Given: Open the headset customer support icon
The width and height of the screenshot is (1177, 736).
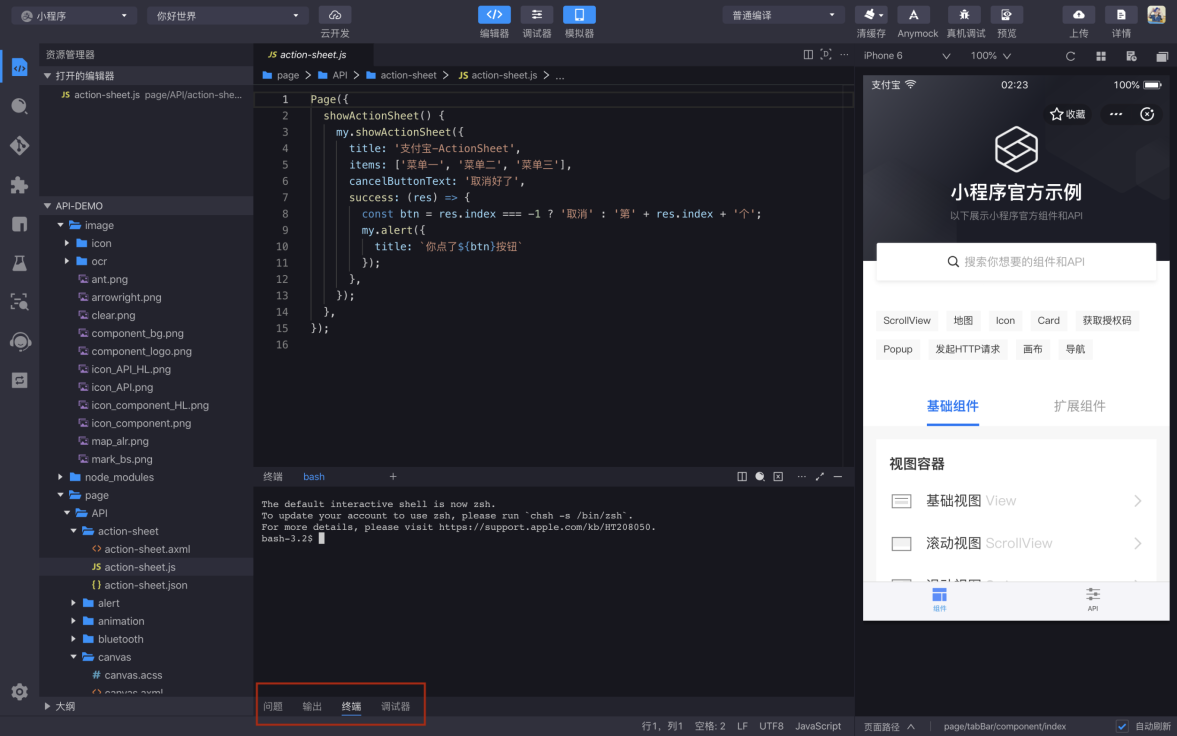Looking at the screenshot, I should (20, 342).
